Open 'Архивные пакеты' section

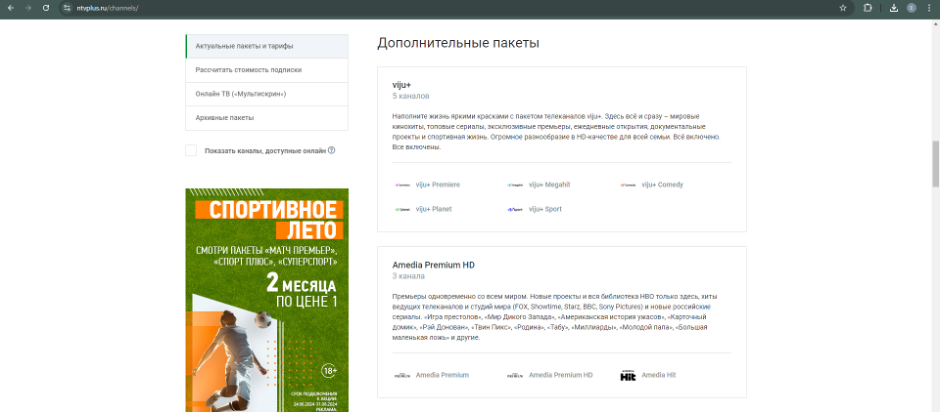[266, 118]
